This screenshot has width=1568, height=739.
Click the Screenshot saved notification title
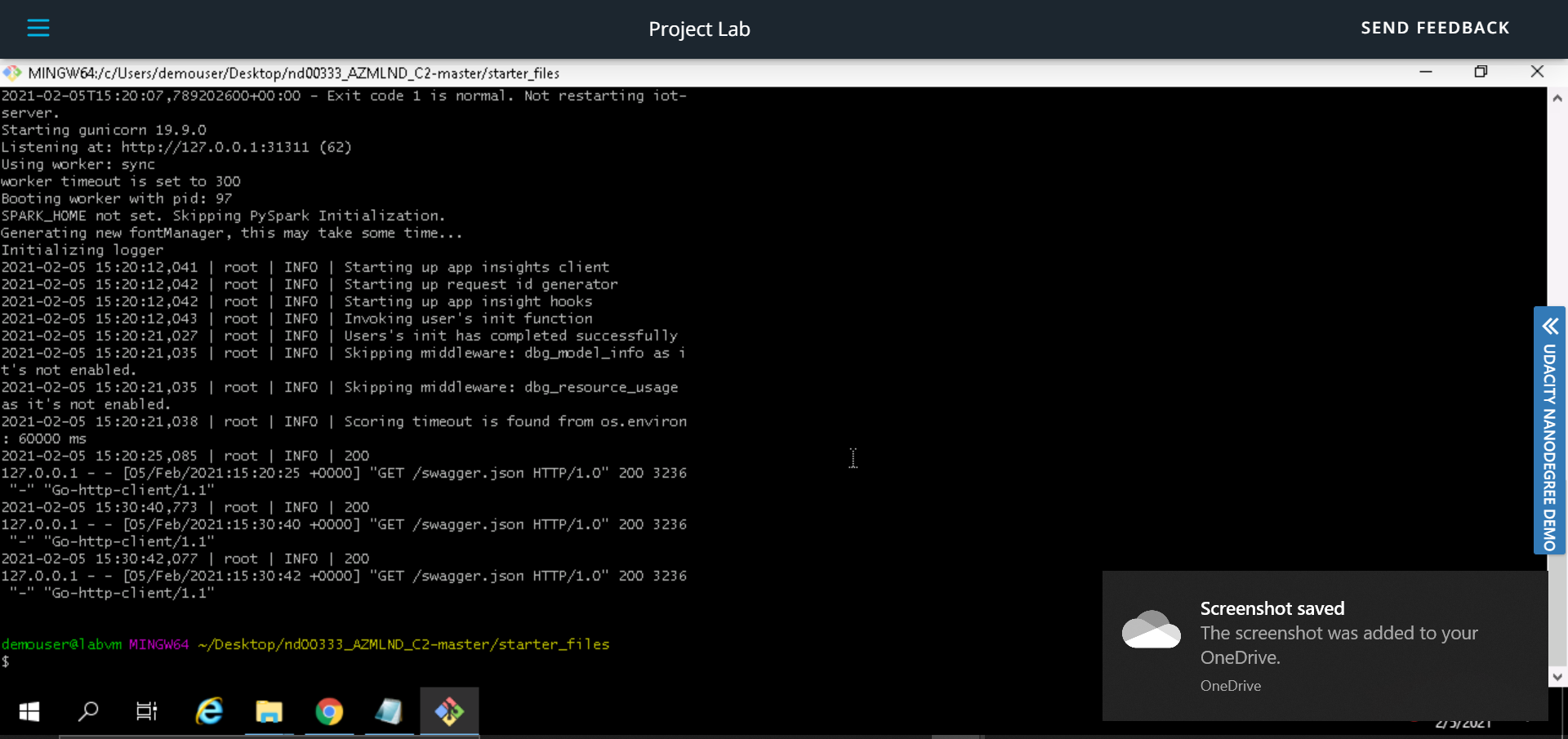point(1272,608)
